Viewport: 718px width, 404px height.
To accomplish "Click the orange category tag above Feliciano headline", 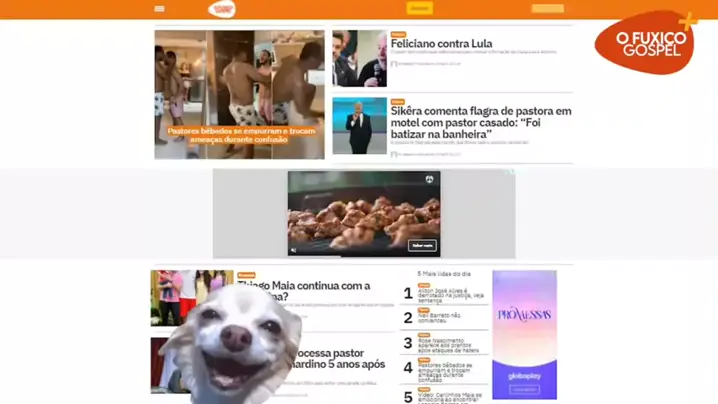I will (398, 35).
